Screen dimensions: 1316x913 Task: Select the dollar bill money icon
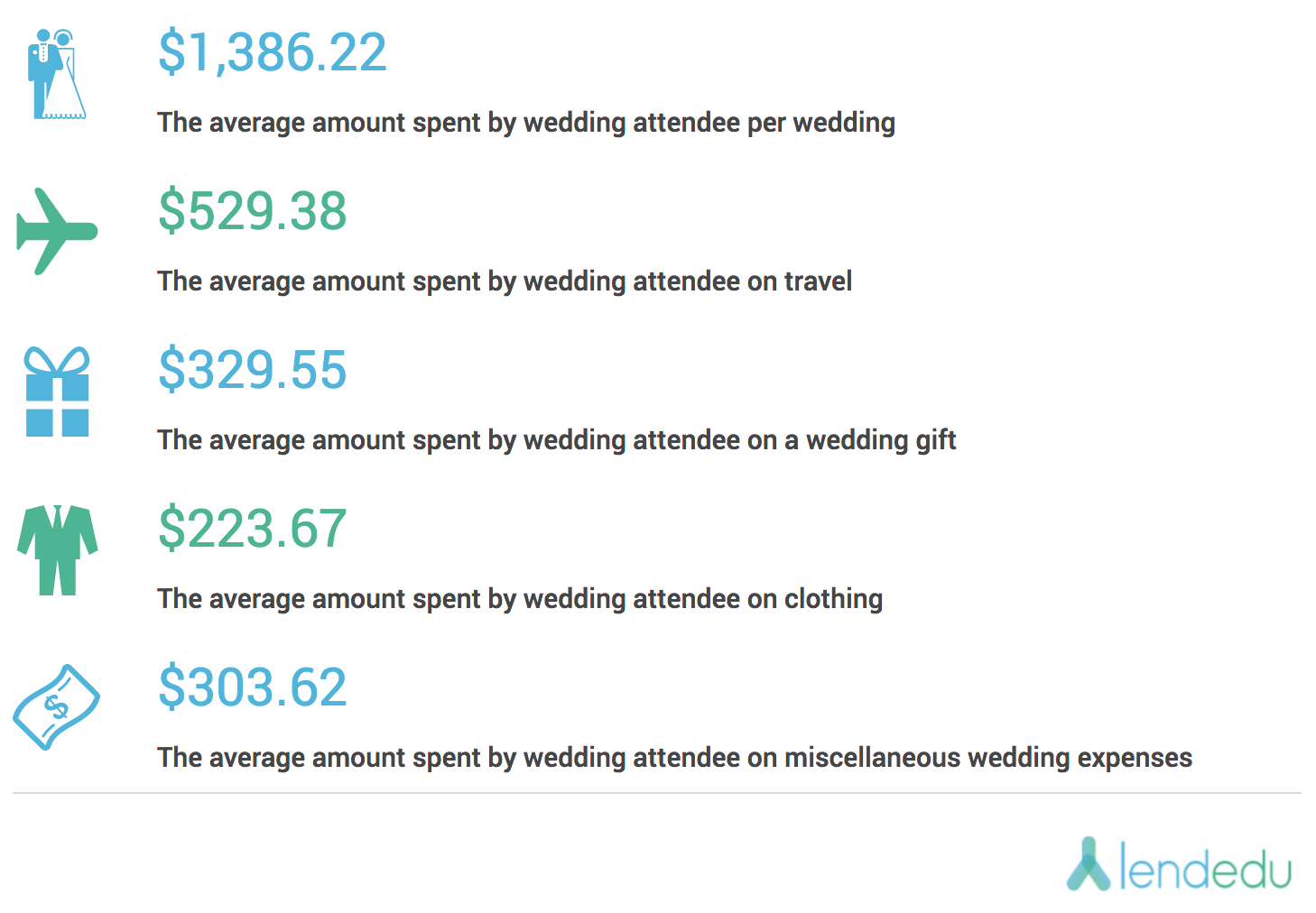click(56, 707)
